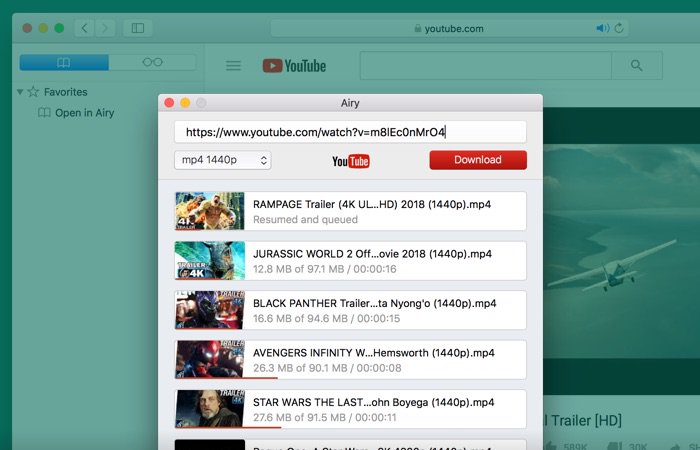This screenshot has width=700, height=450.
Task: Open YouTube hamburger menu
Action: 233,66
